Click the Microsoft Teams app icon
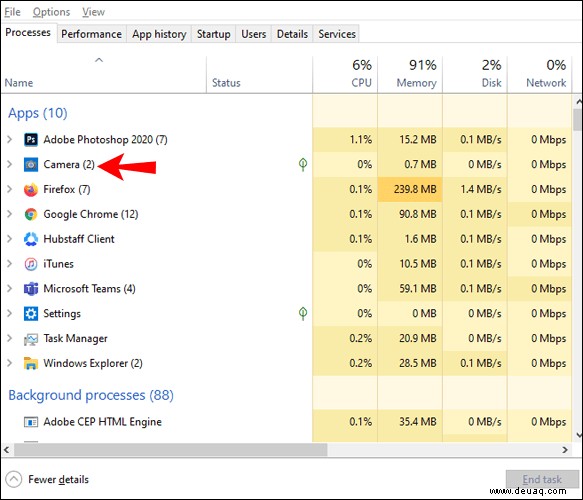The width and height of the screenshot is (583, 500). [31, 289]
